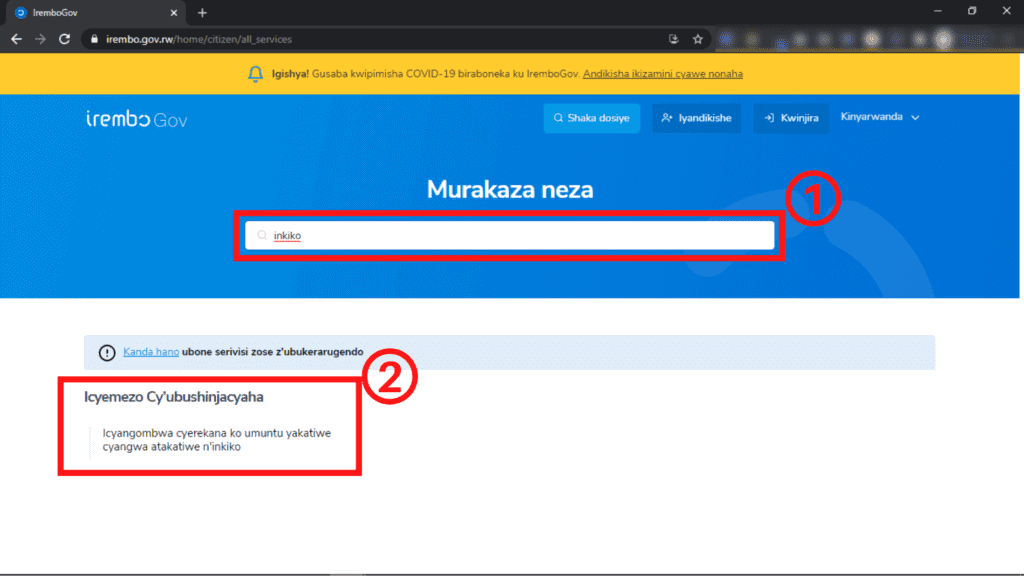Click the Shaka dosiye button
This screenshot has height=576, width=1024.
coord(592,118)
